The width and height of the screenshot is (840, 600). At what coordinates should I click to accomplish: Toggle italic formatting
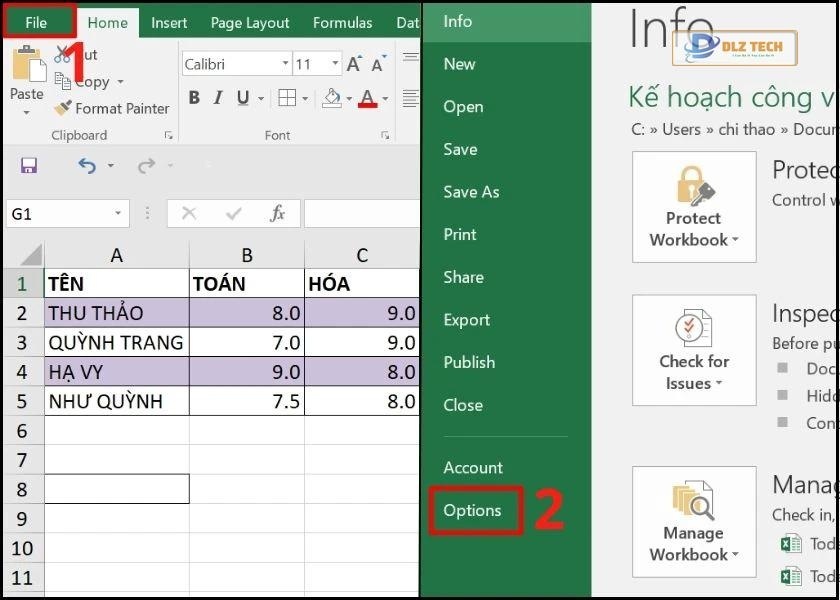(x=217, y=98)
